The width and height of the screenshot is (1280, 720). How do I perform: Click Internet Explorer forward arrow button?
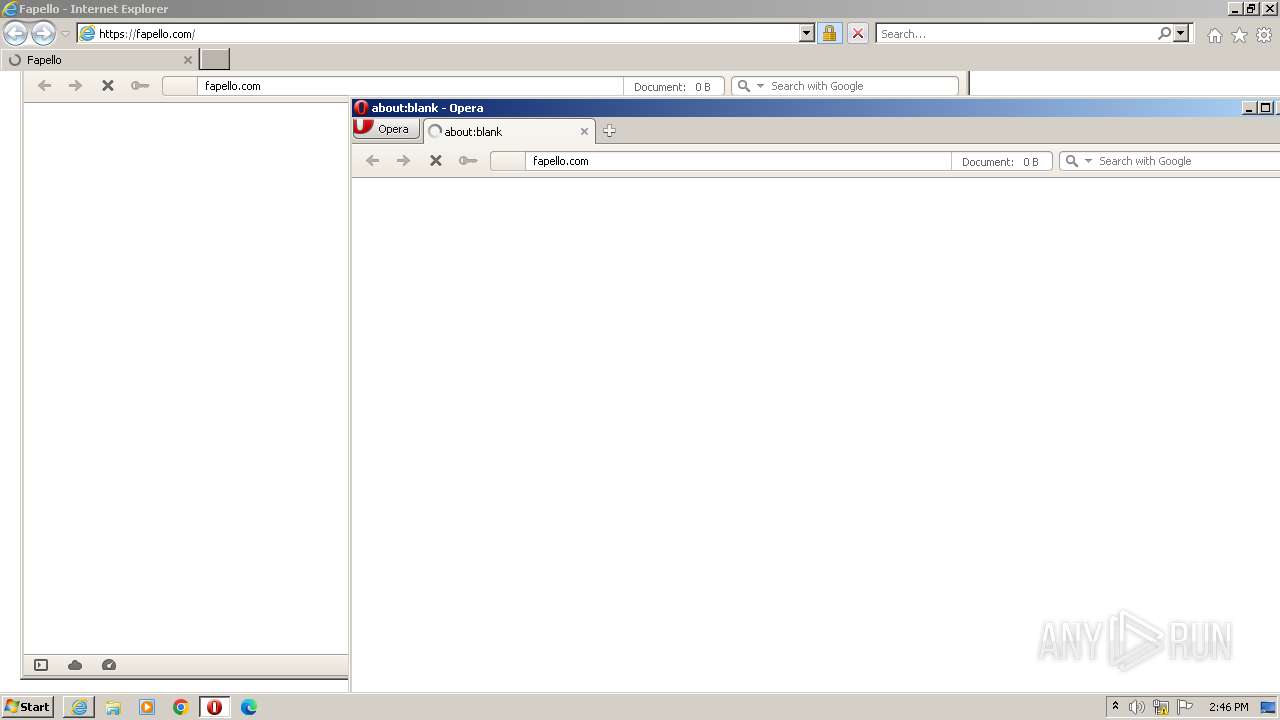click(43, 33)
